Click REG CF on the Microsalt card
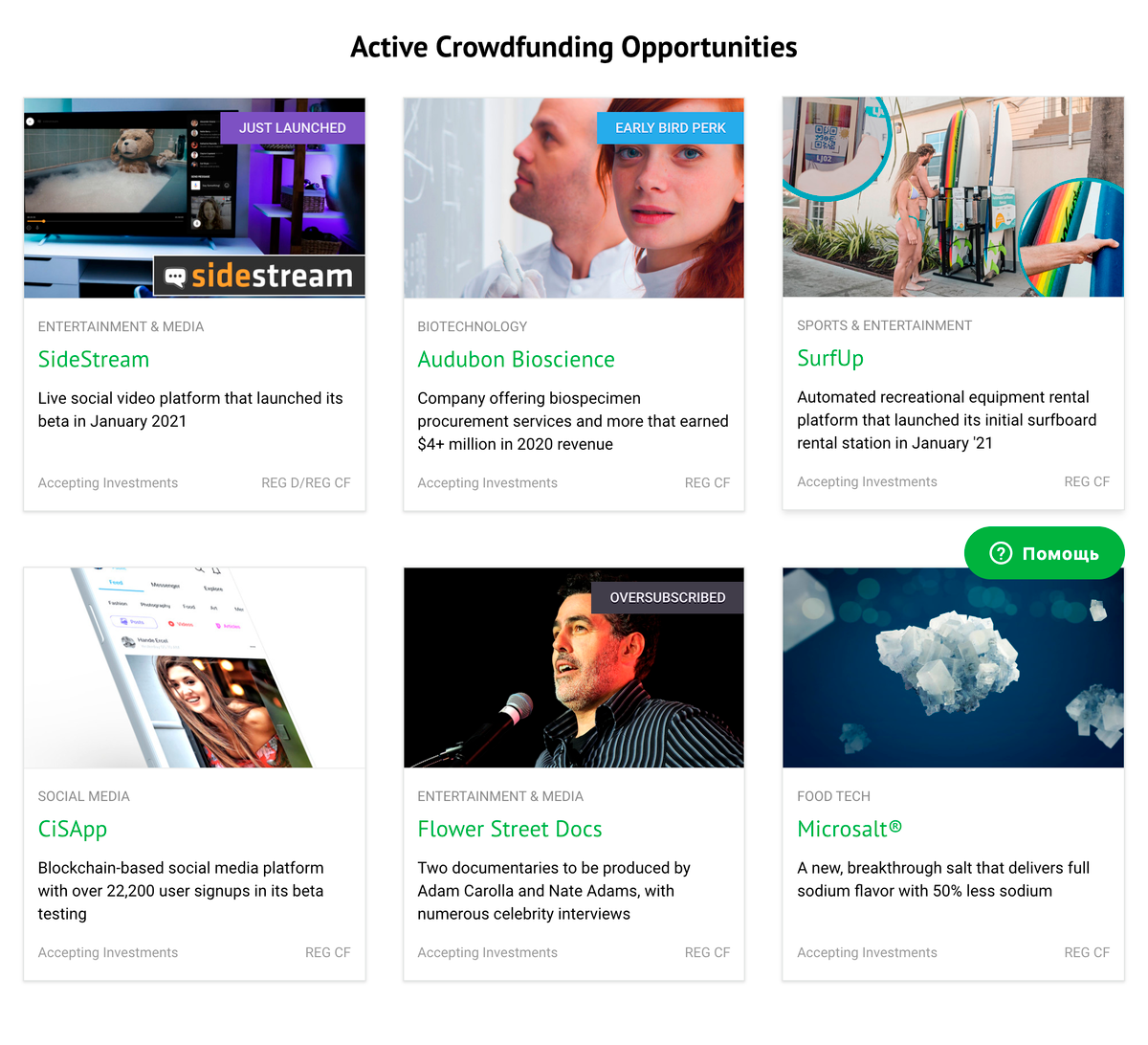1148x1045 pixels. tap(1087, 953)
